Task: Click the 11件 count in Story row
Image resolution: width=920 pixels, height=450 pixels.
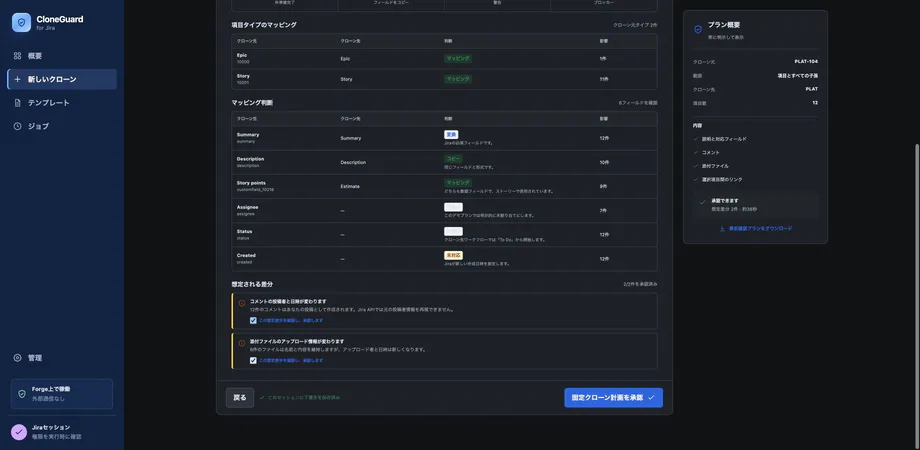Action: click(x=603, y=79)
